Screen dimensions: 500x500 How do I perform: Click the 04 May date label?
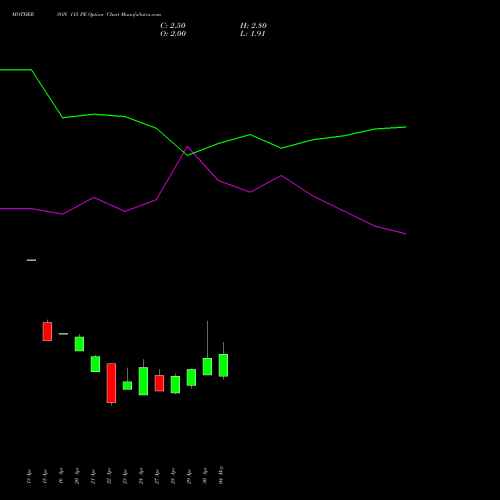221,475
